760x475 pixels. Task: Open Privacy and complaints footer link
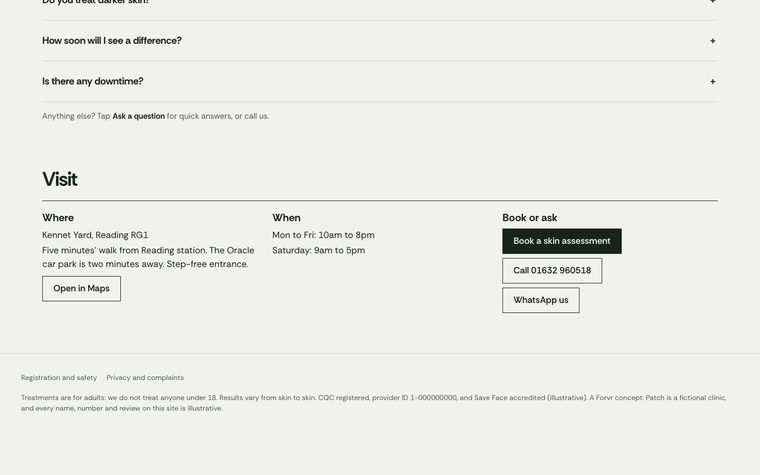pyautogui.click(x=145, y=378)
